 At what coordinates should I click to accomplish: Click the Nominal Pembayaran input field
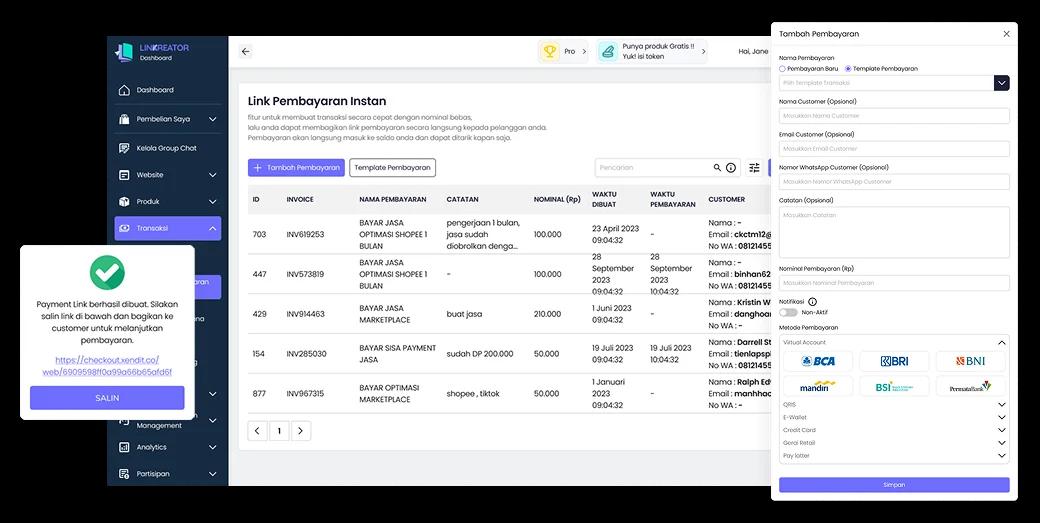[x=894, y=283]
